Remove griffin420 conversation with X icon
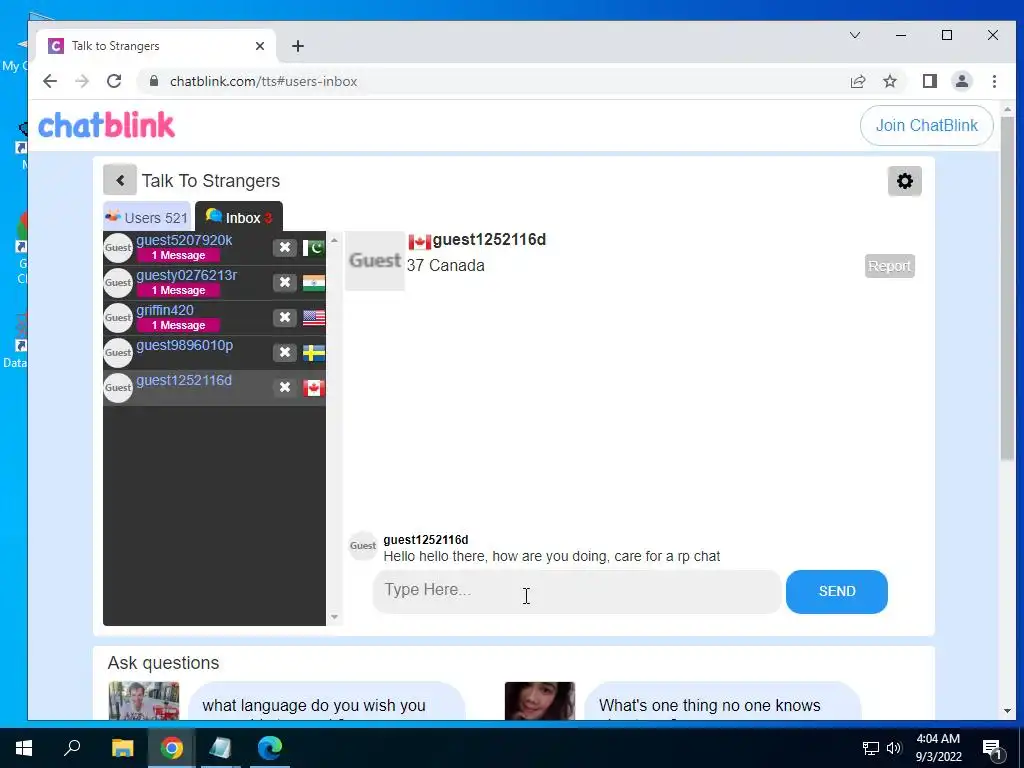The image size is (1024, 768). [285, 317]
